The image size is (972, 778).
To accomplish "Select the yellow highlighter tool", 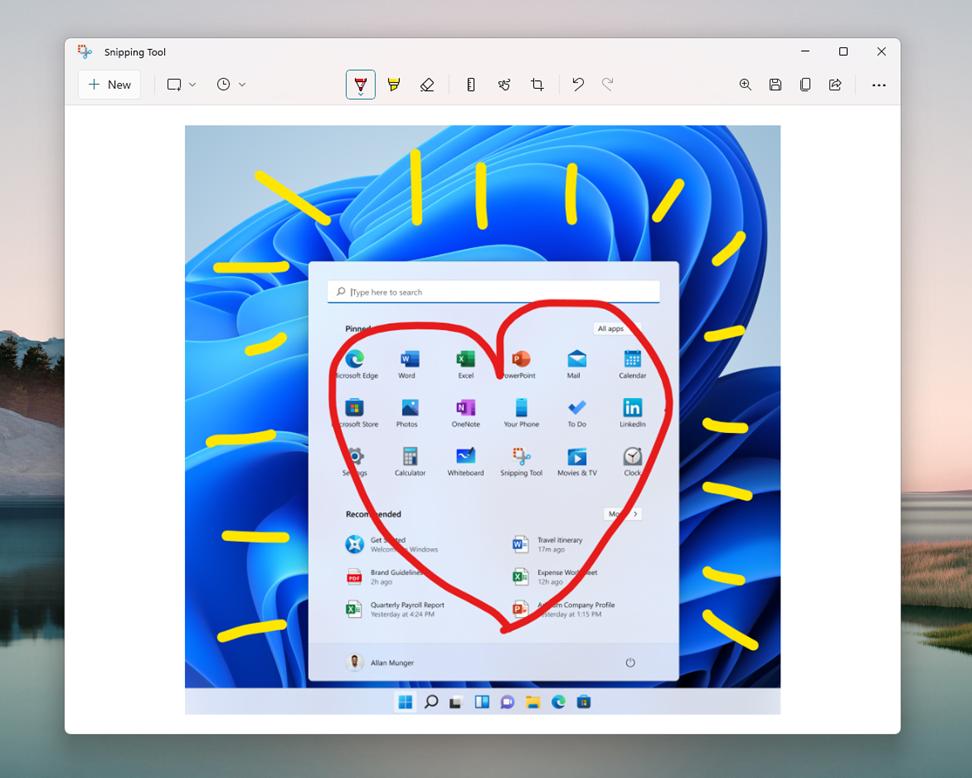I will click(x=394, y=84).
